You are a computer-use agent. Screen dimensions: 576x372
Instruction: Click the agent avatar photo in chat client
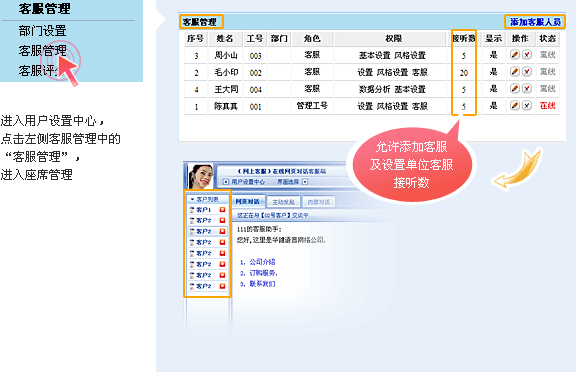click(x=200, y=177)
